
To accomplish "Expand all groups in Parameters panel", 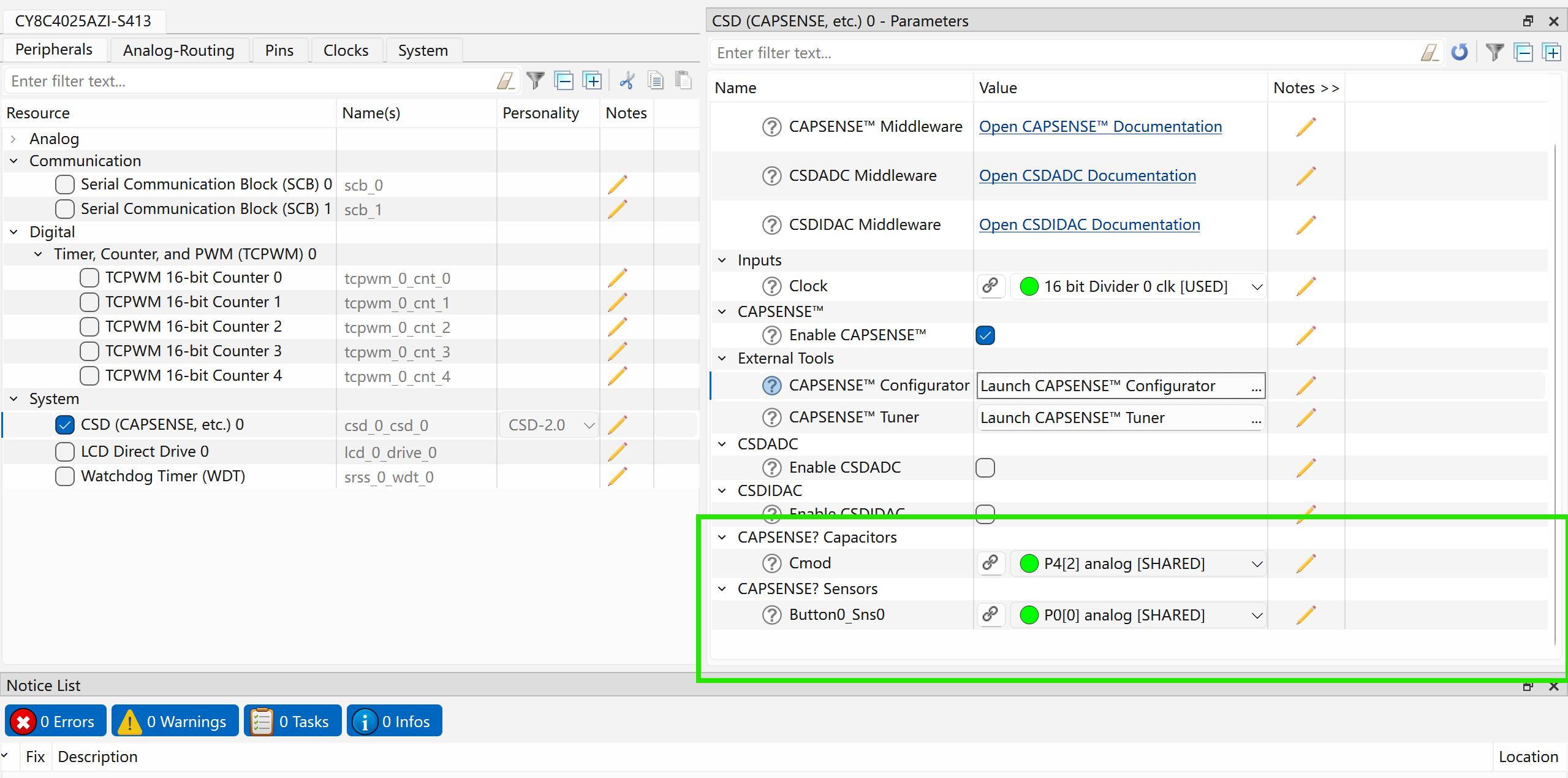I will [1551, 53].
